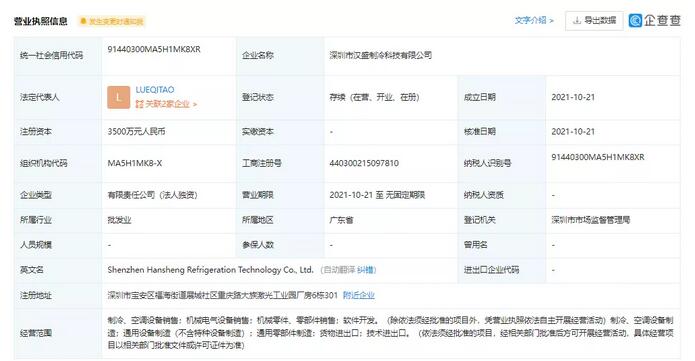This screenshot has width=695, height=361.
Task: Click the 组织机构代码 label cell
Action: [58, 163]
